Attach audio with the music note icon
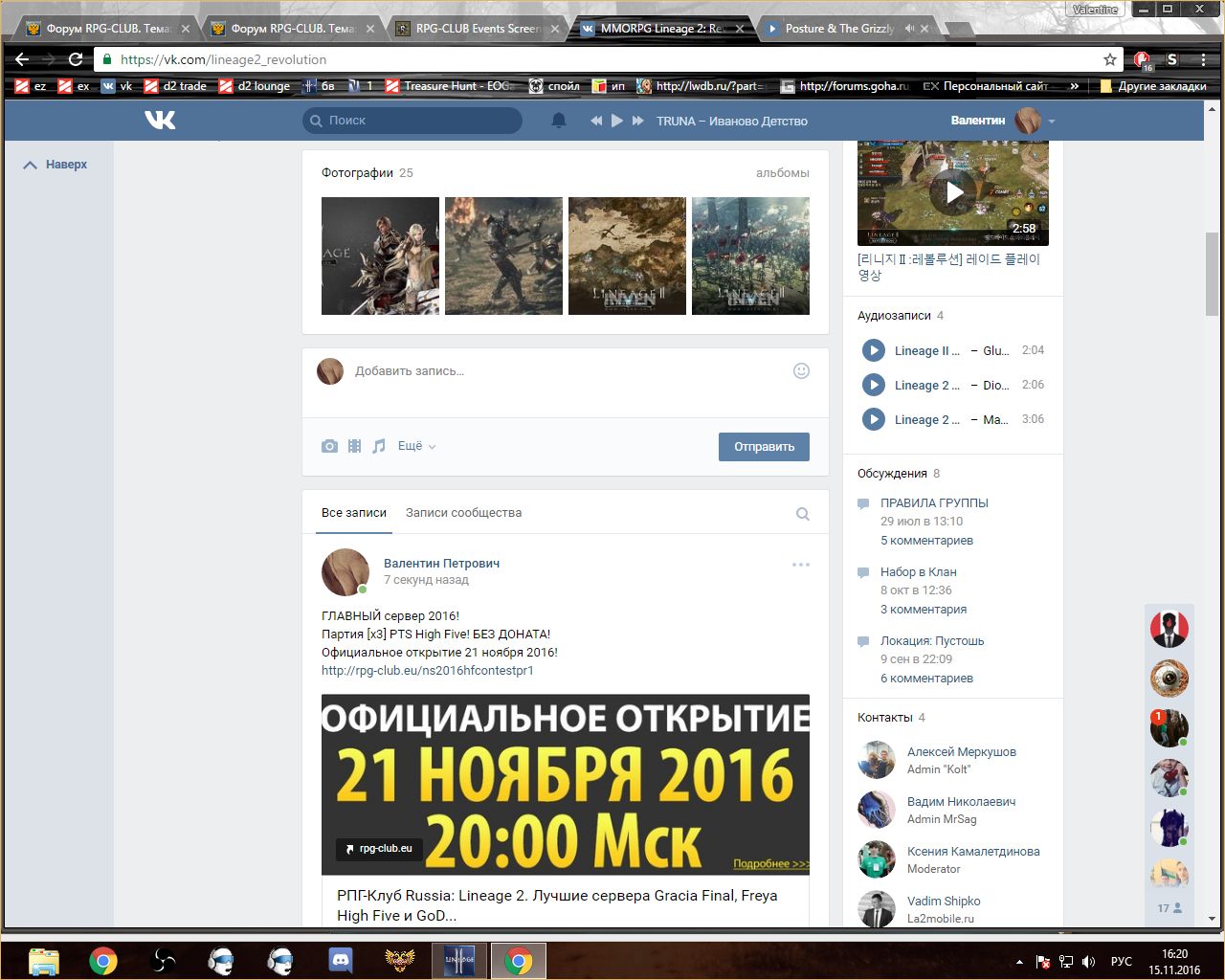The image size is (1225, 980). point(379,446)
